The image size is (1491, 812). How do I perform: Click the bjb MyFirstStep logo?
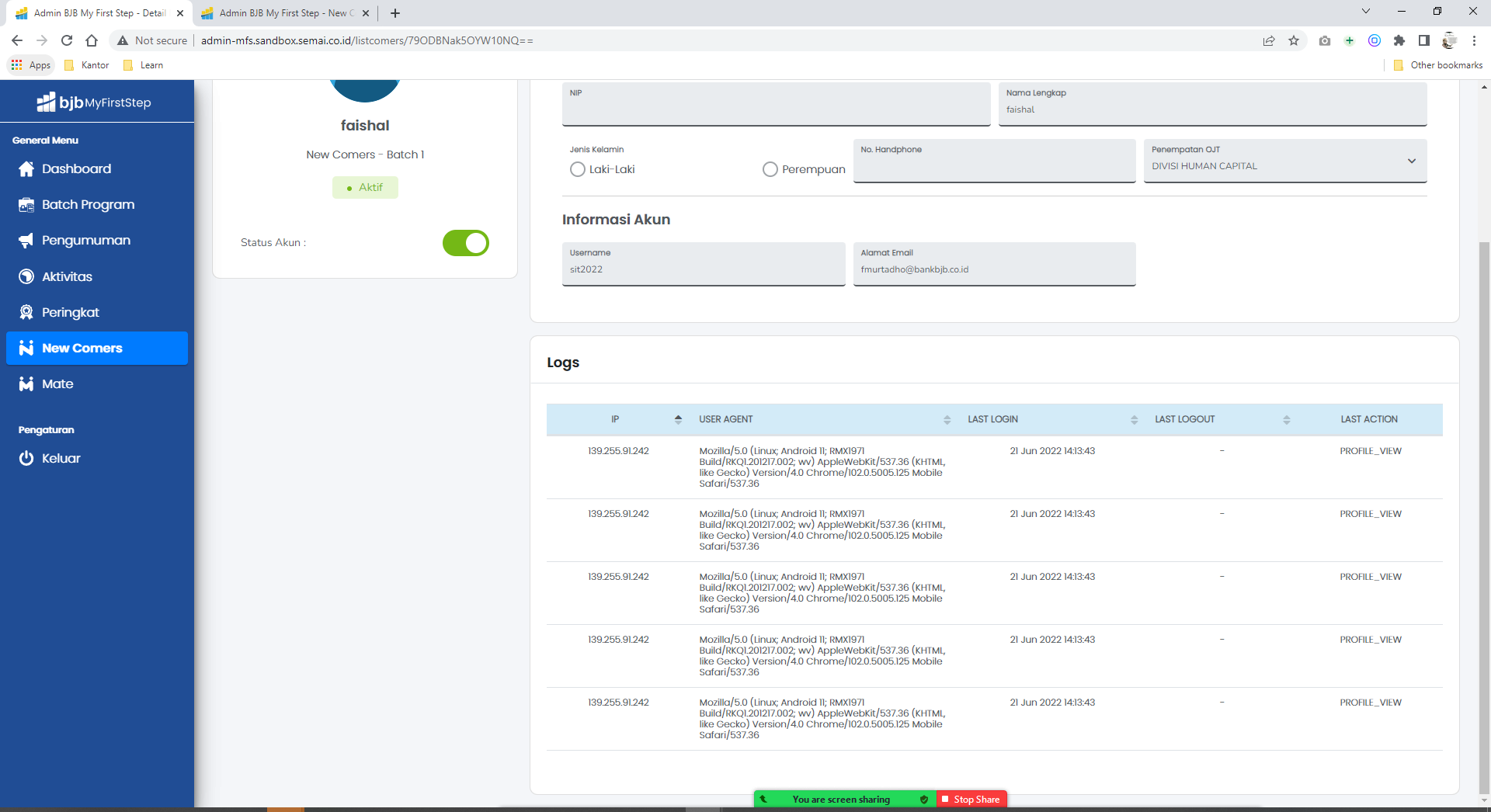94,102
